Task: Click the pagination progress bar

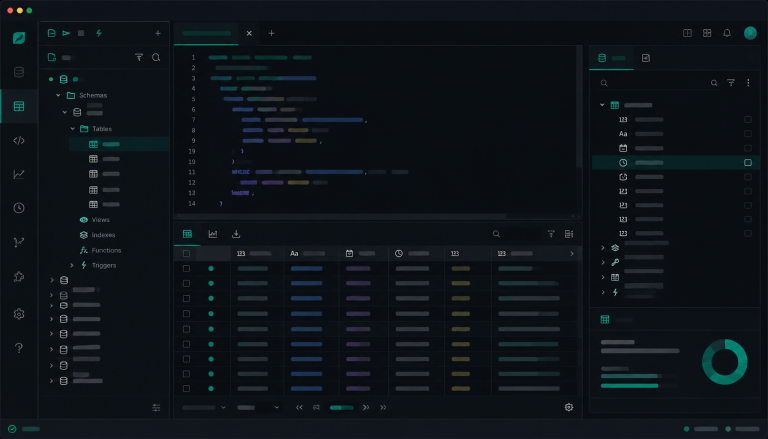Action: 342,407
